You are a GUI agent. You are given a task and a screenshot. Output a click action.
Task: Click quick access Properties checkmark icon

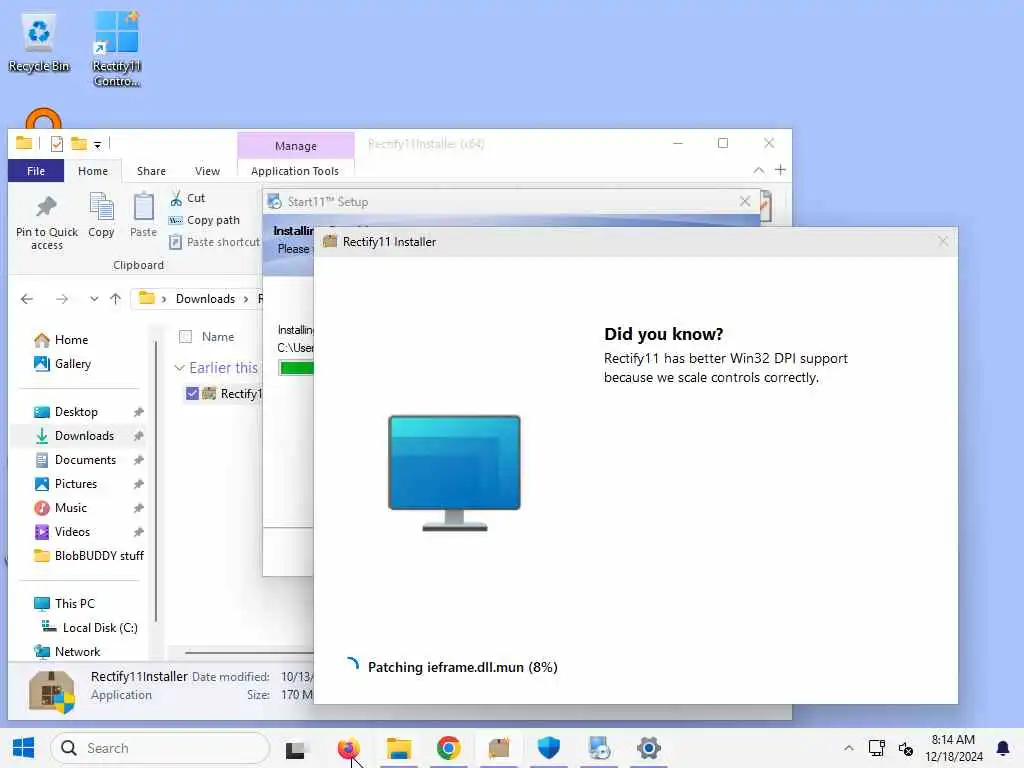[x=57, y=144]
